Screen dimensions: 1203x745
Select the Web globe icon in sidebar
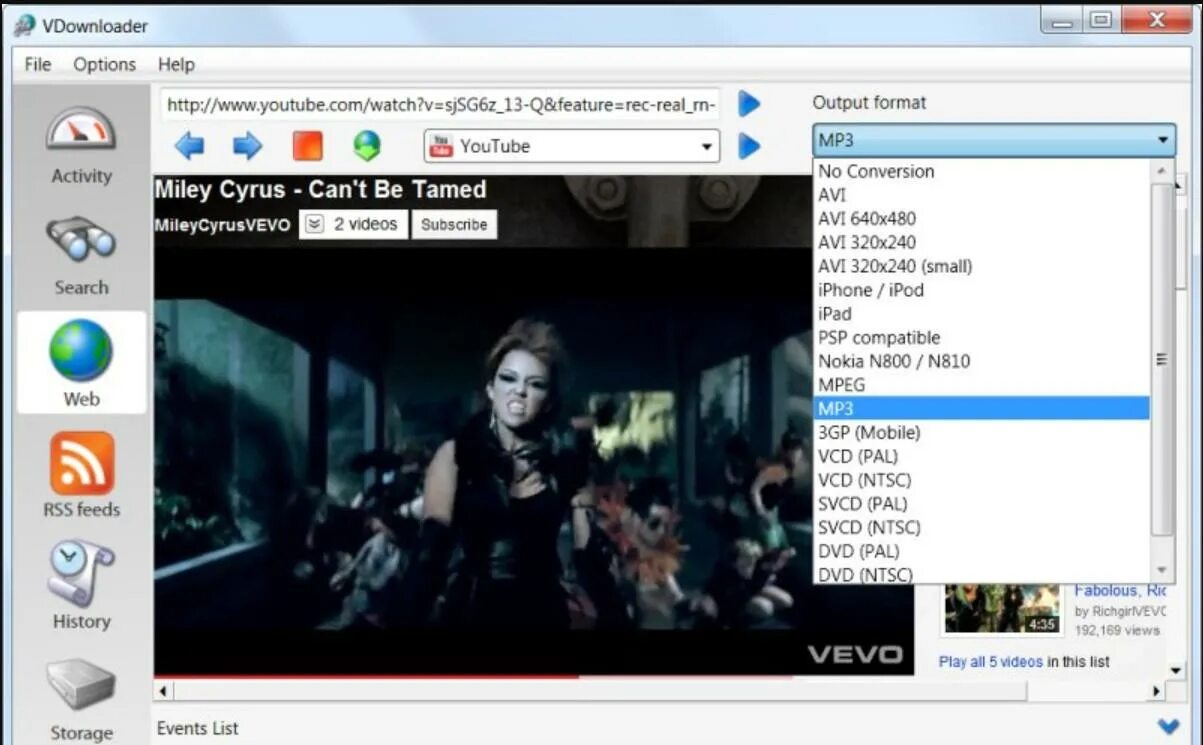[x=81, y=351]
